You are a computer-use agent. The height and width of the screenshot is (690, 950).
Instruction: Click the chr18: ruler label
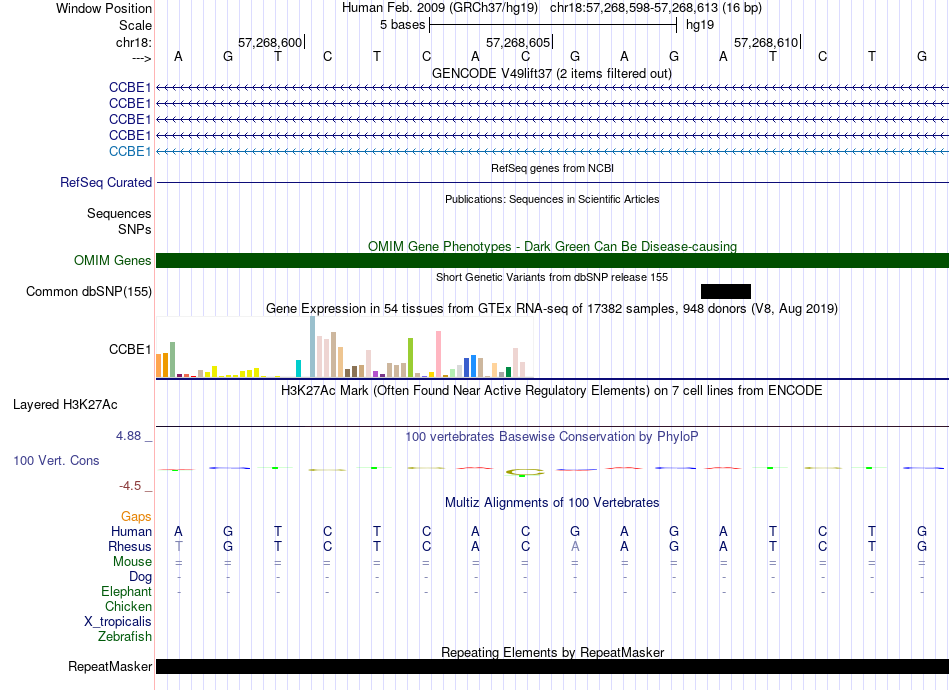133,42
